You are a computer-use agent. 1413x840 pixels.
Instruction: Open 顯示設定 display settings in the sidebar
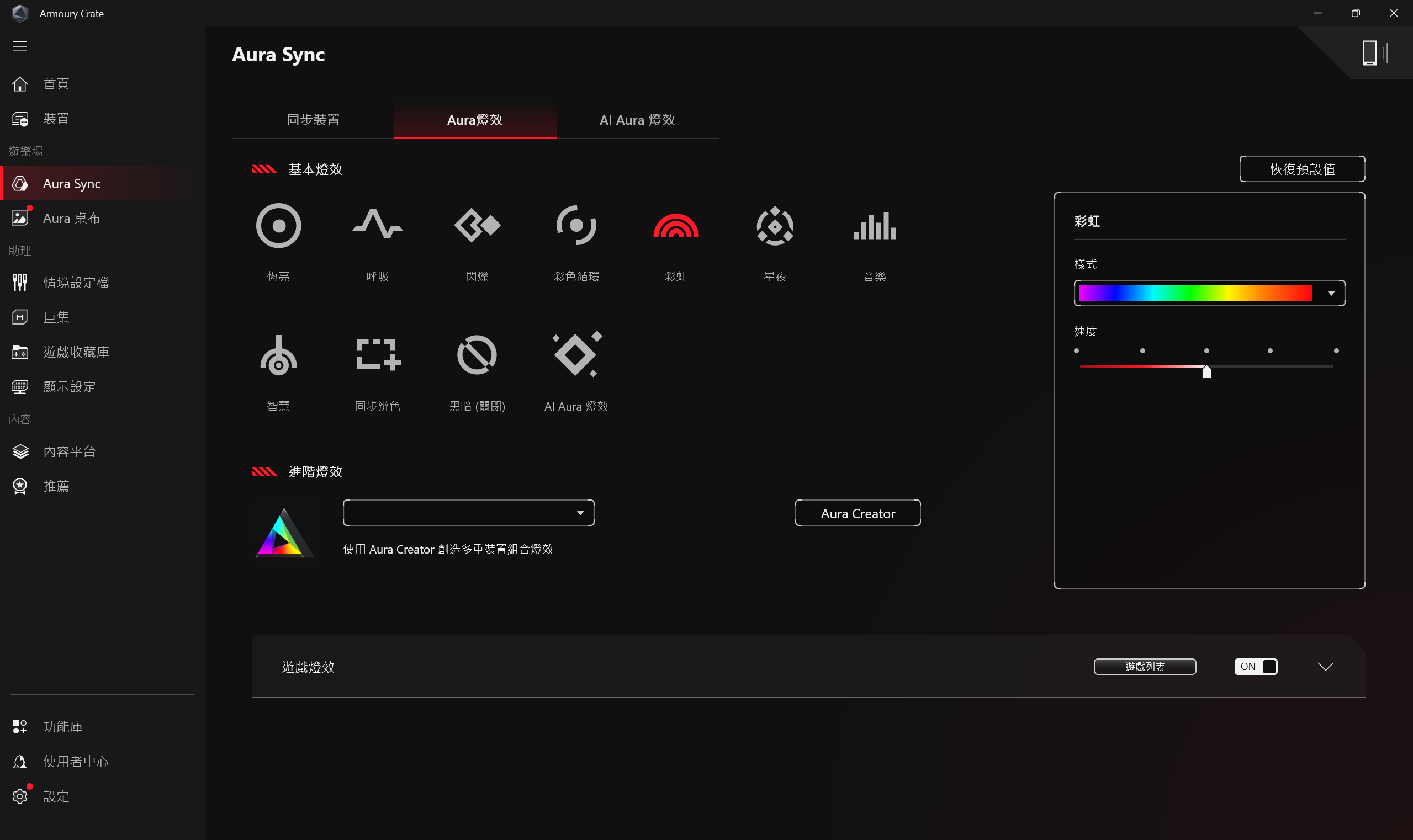(102, 387)
